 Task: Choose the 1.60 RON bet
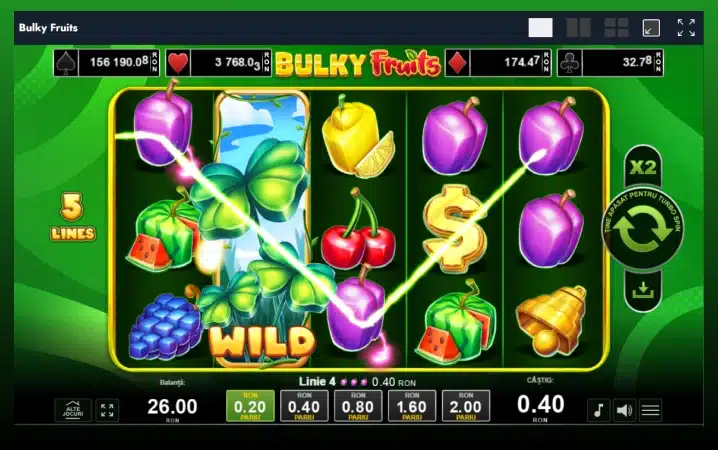(x=412, y=406)
